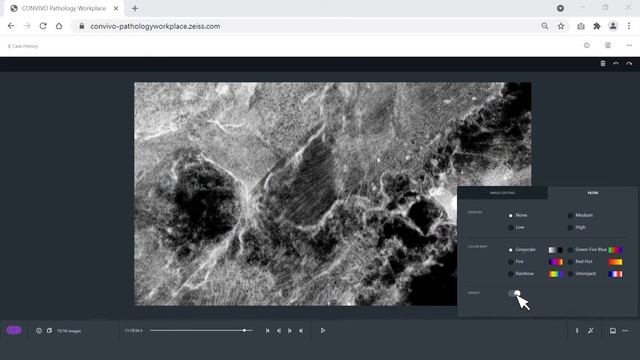Viewport: 640px width, 360px height.
Task: Click the camera icon in the browser toolbar
Action: pos(581,26)
